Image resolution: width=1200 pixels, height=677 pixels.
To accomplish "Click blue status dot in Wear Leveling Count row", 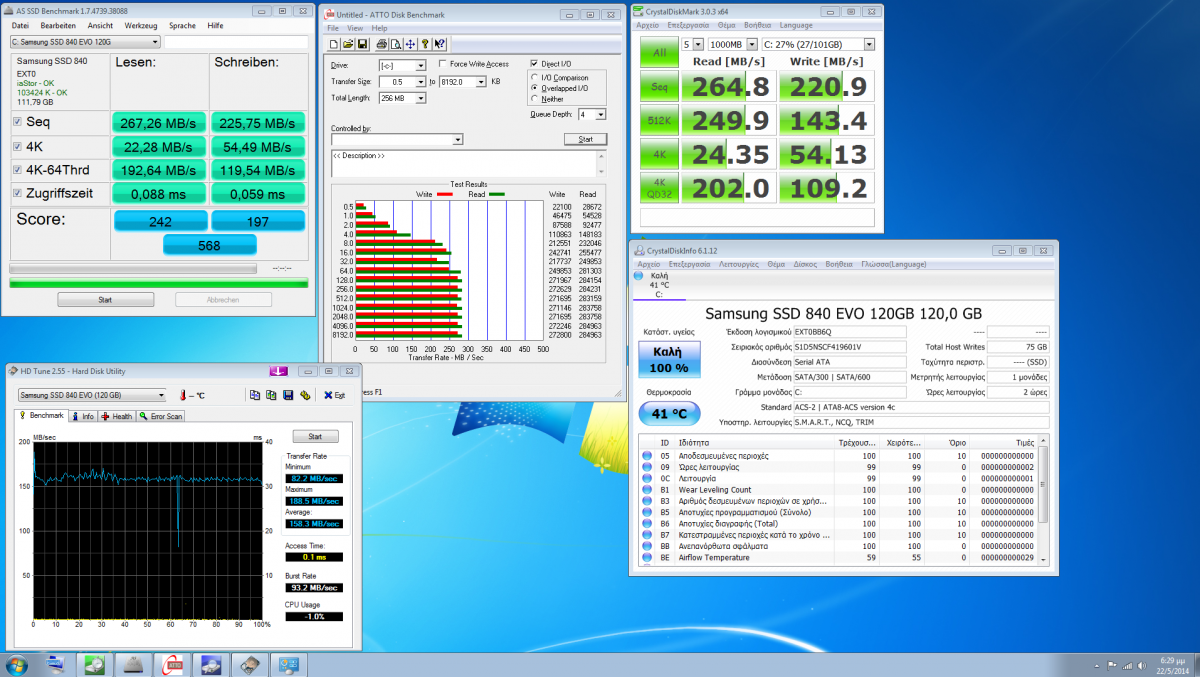I will [647, 490].
